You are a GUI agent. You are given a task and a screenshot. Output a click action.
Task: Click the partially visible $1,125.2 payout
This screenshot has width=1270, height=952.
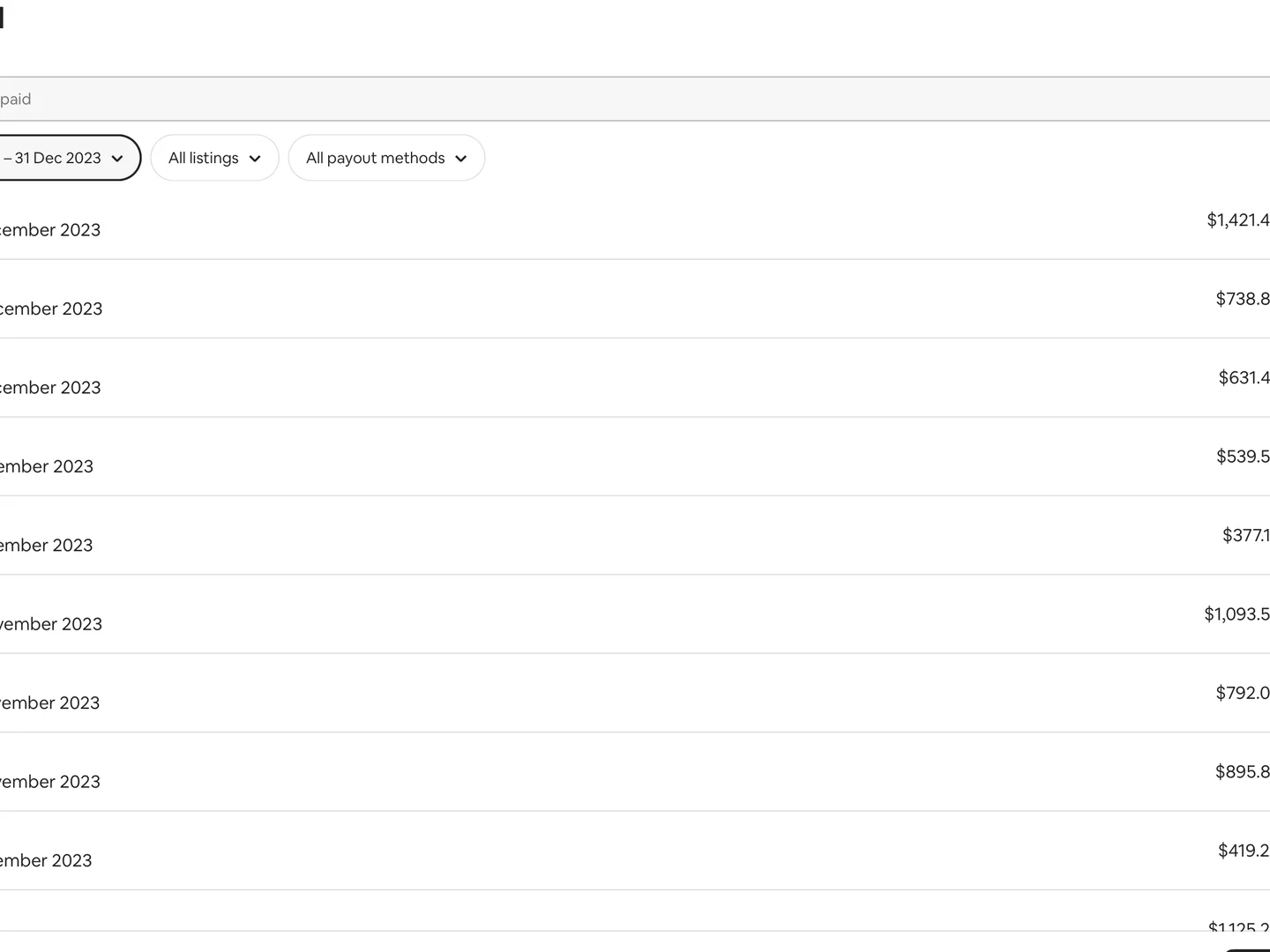(x=1238, y=926)
